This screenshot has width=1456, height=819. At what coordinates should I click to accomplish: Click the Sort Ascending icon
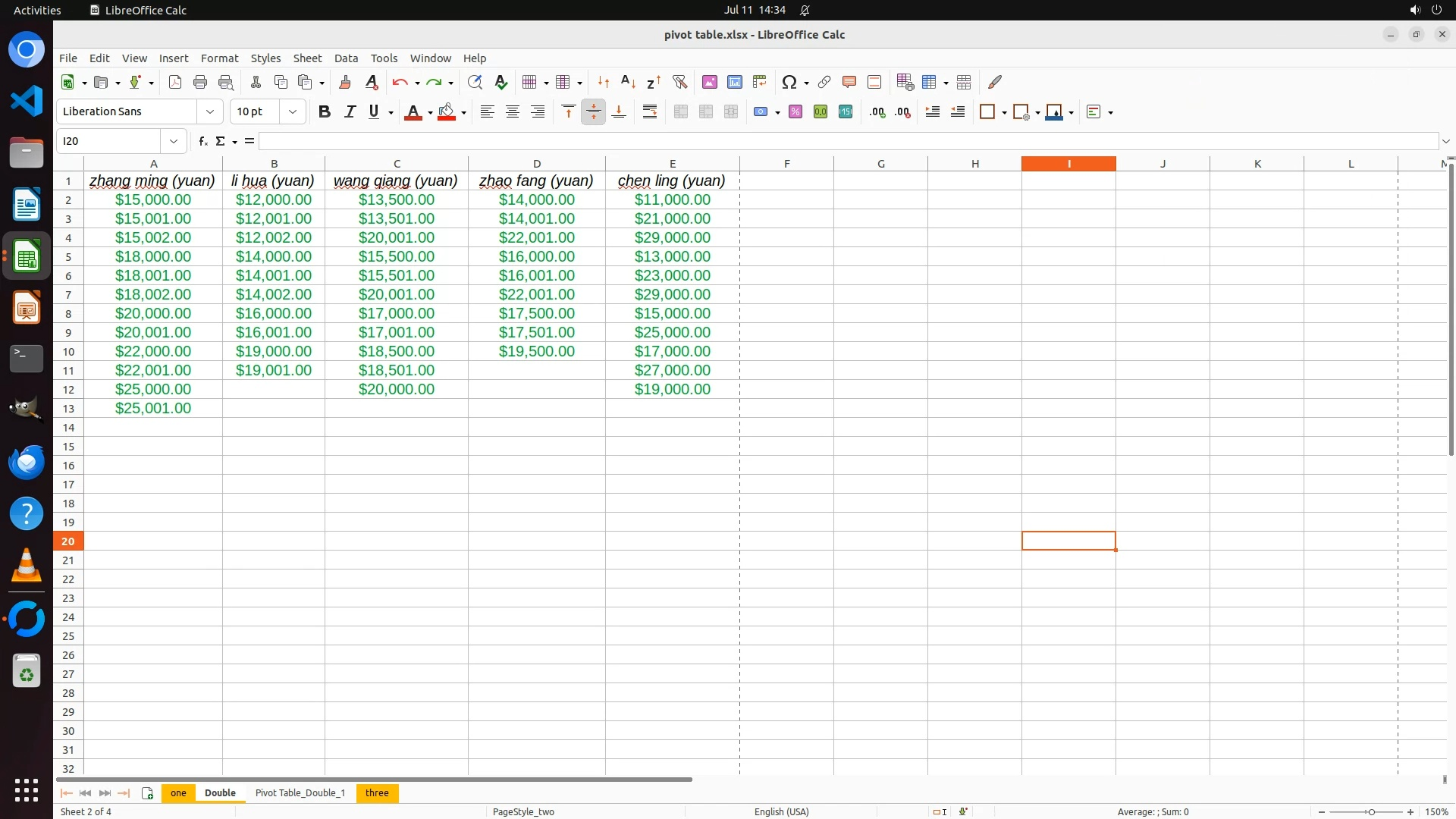coord(628,82)
